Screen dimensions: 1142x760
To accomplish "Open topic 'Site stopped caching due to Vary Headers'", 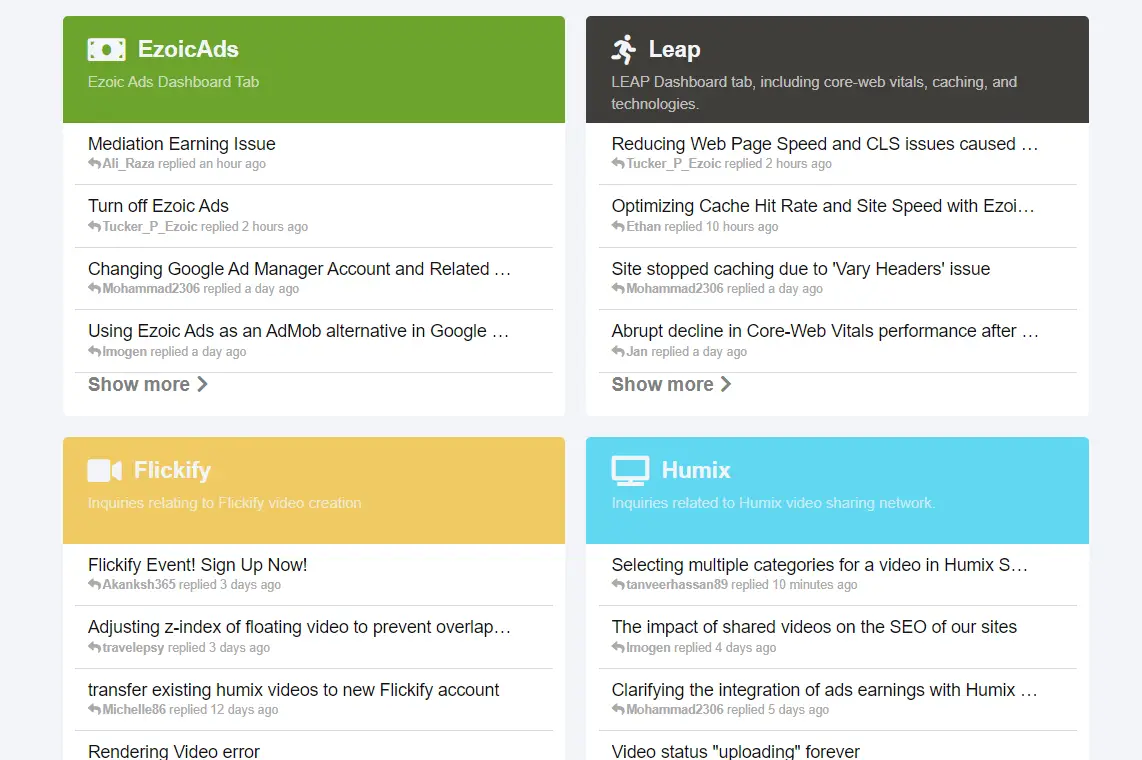I will click(801, 269).
